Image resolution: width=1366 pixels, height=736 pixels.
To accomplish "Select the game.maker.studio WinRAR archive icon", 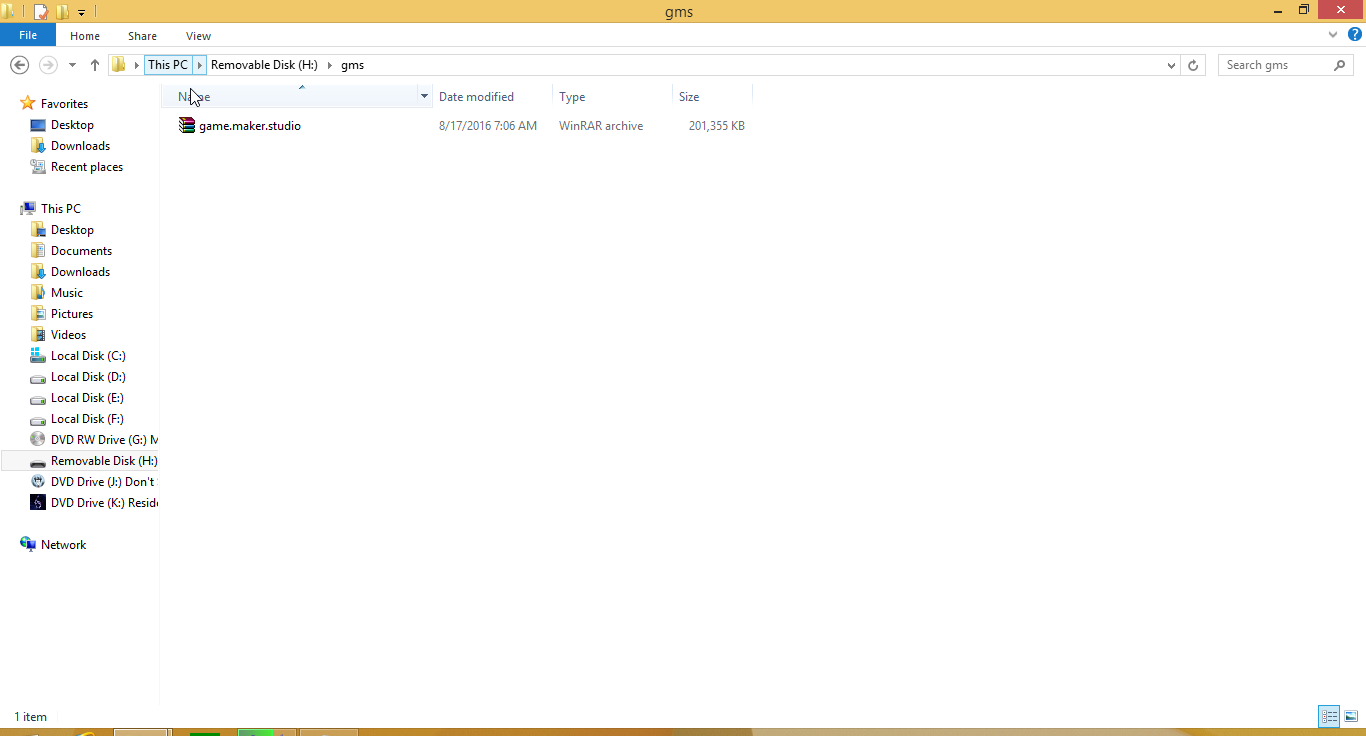I will pos(187,126).
